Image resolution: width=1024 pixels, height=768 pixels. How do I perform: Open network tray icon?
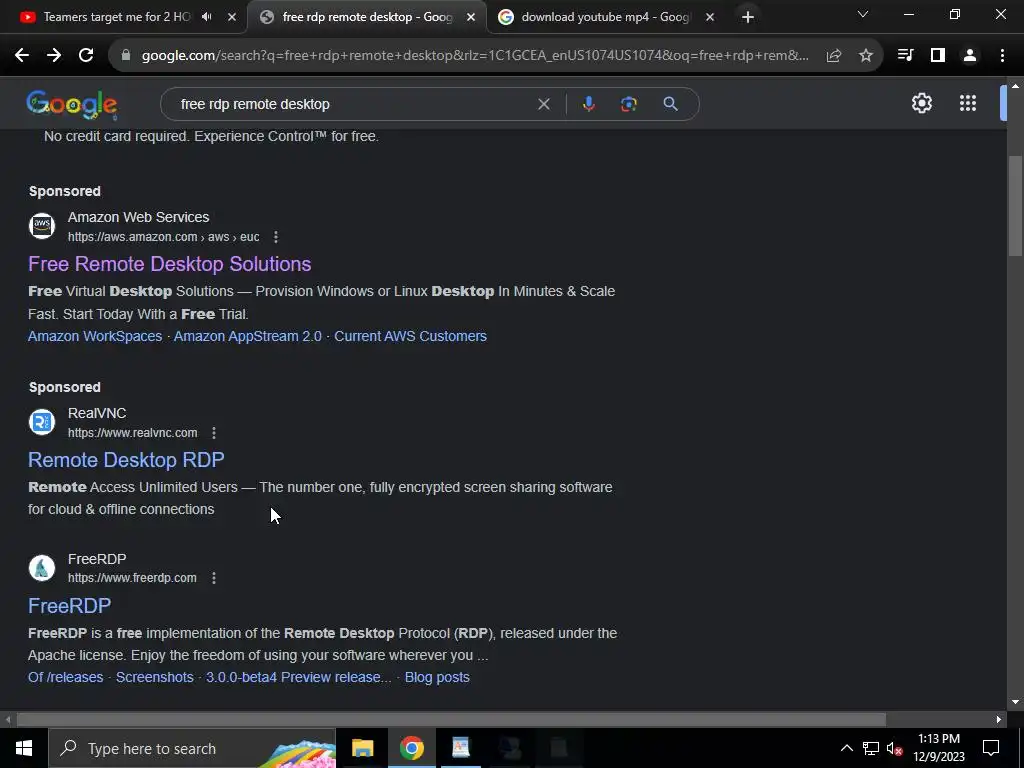tap(871, 748)
